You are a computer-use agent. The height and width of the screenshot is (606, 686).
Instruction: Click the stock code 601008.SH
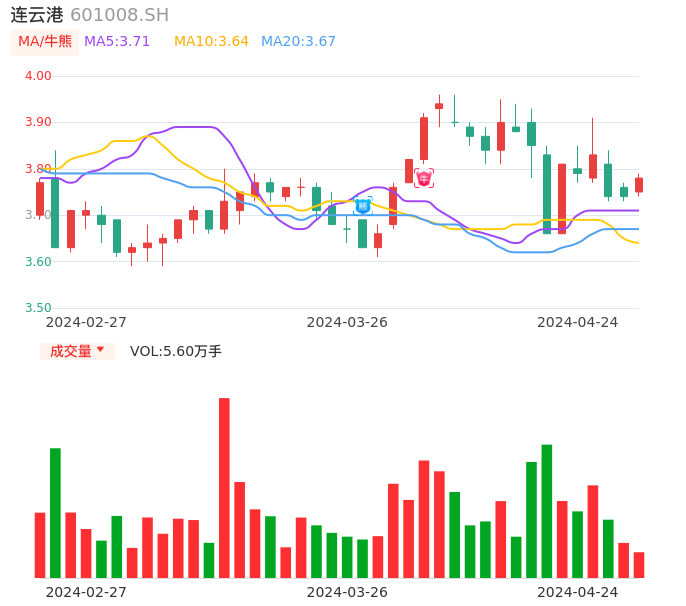point(119,15)
